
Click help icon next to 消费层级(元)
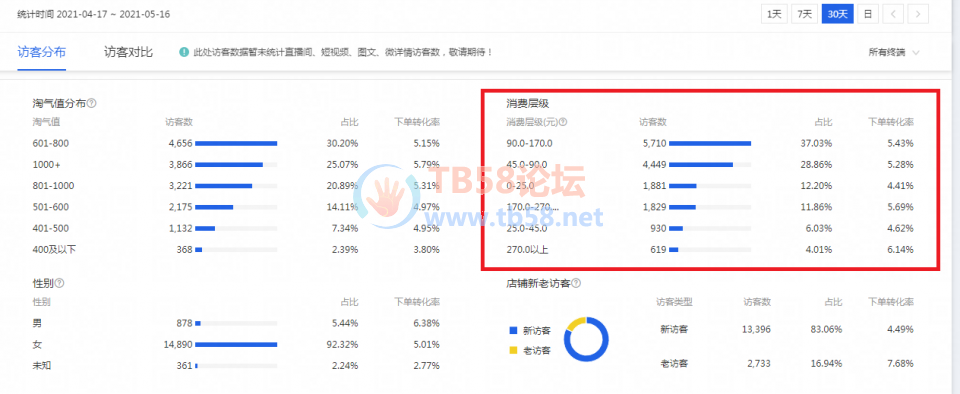tap(563, 122)
